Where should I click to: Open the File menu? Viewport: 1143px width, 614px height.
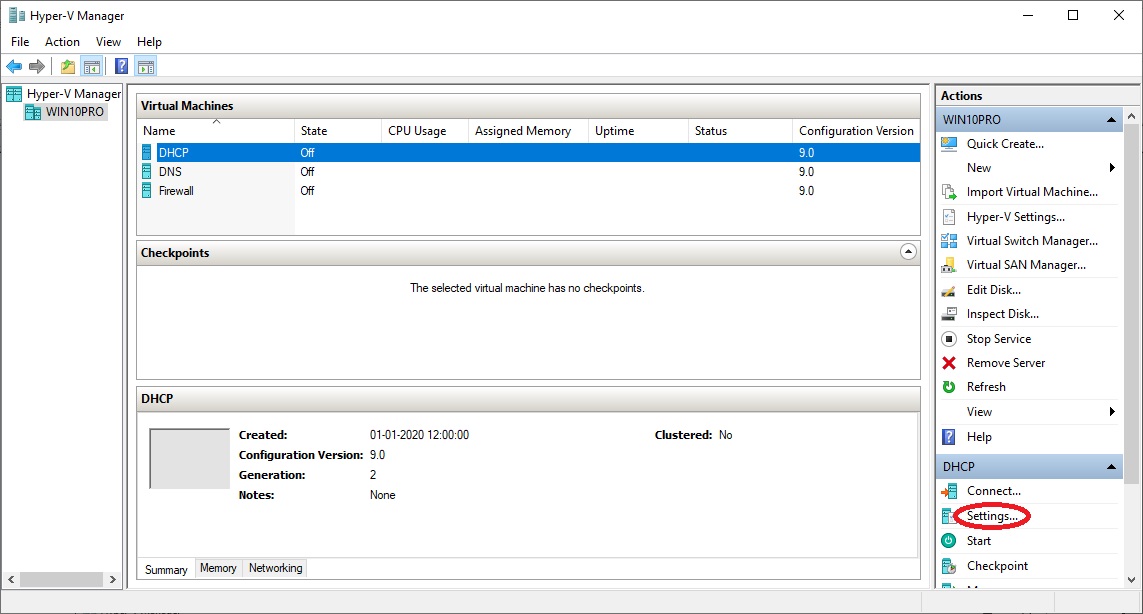click(20, 42)
